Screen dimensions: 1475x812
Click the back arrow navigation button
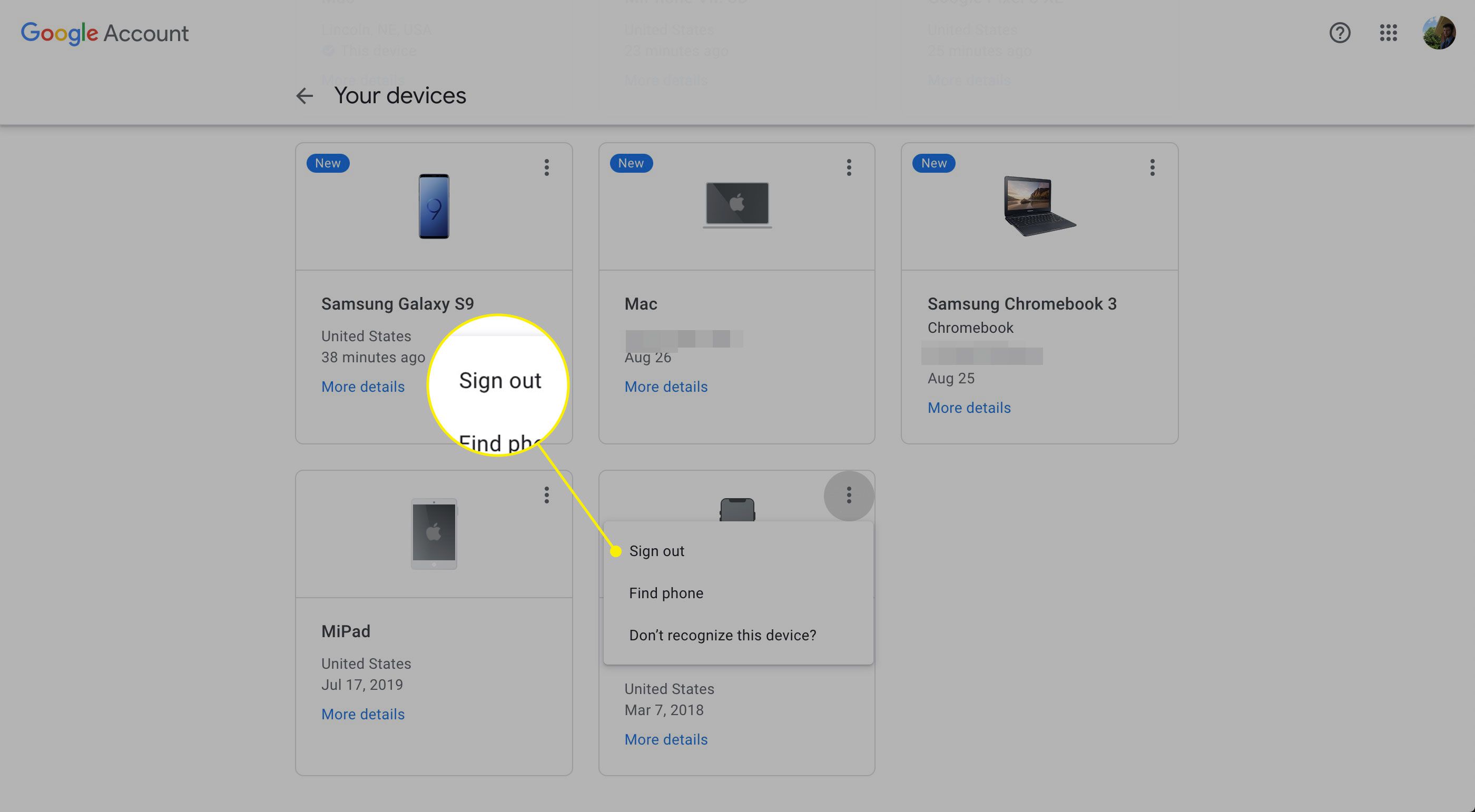click(304, 96)
